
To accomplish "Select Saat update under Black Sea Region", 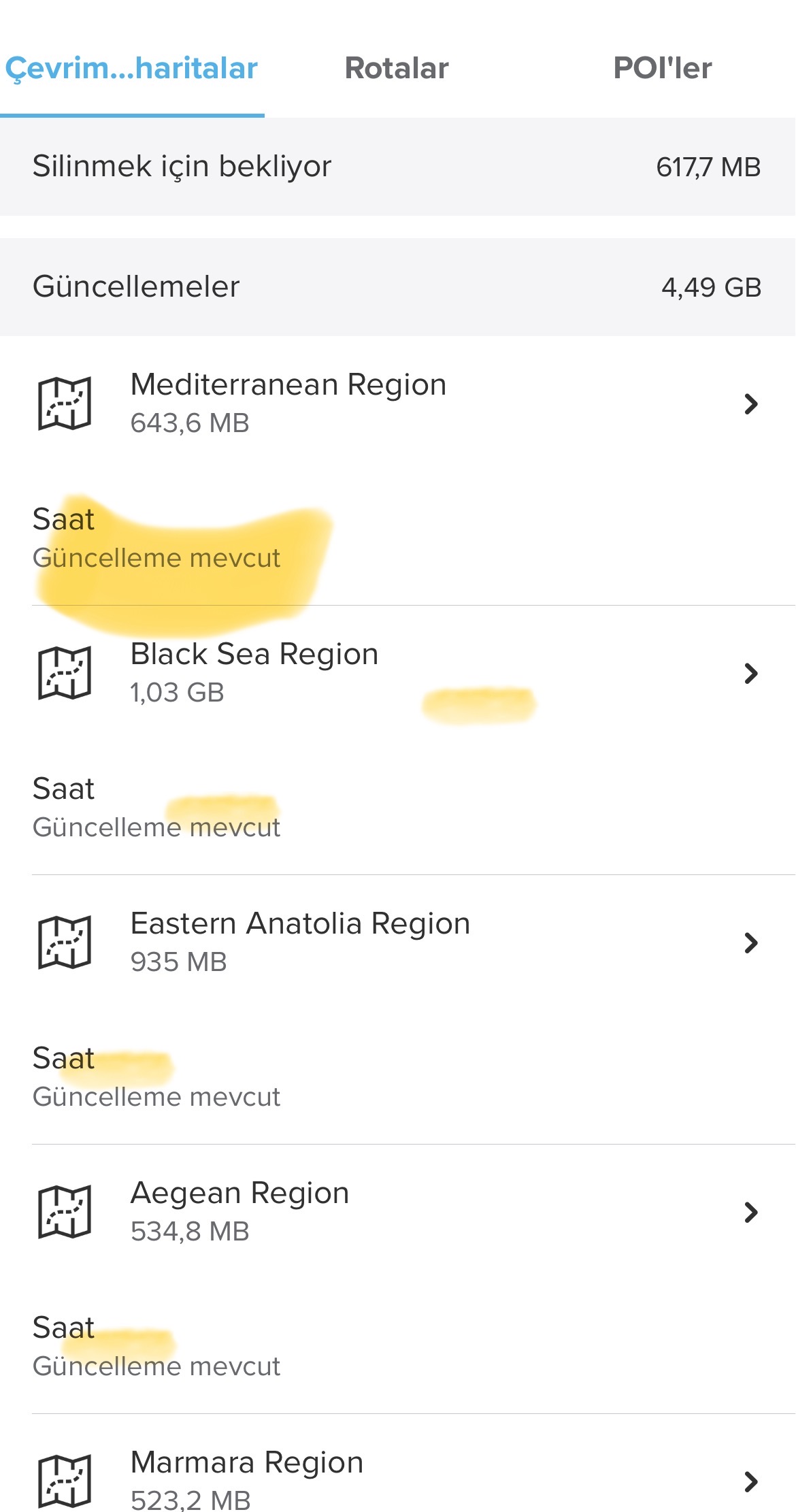I will point(156,808).
